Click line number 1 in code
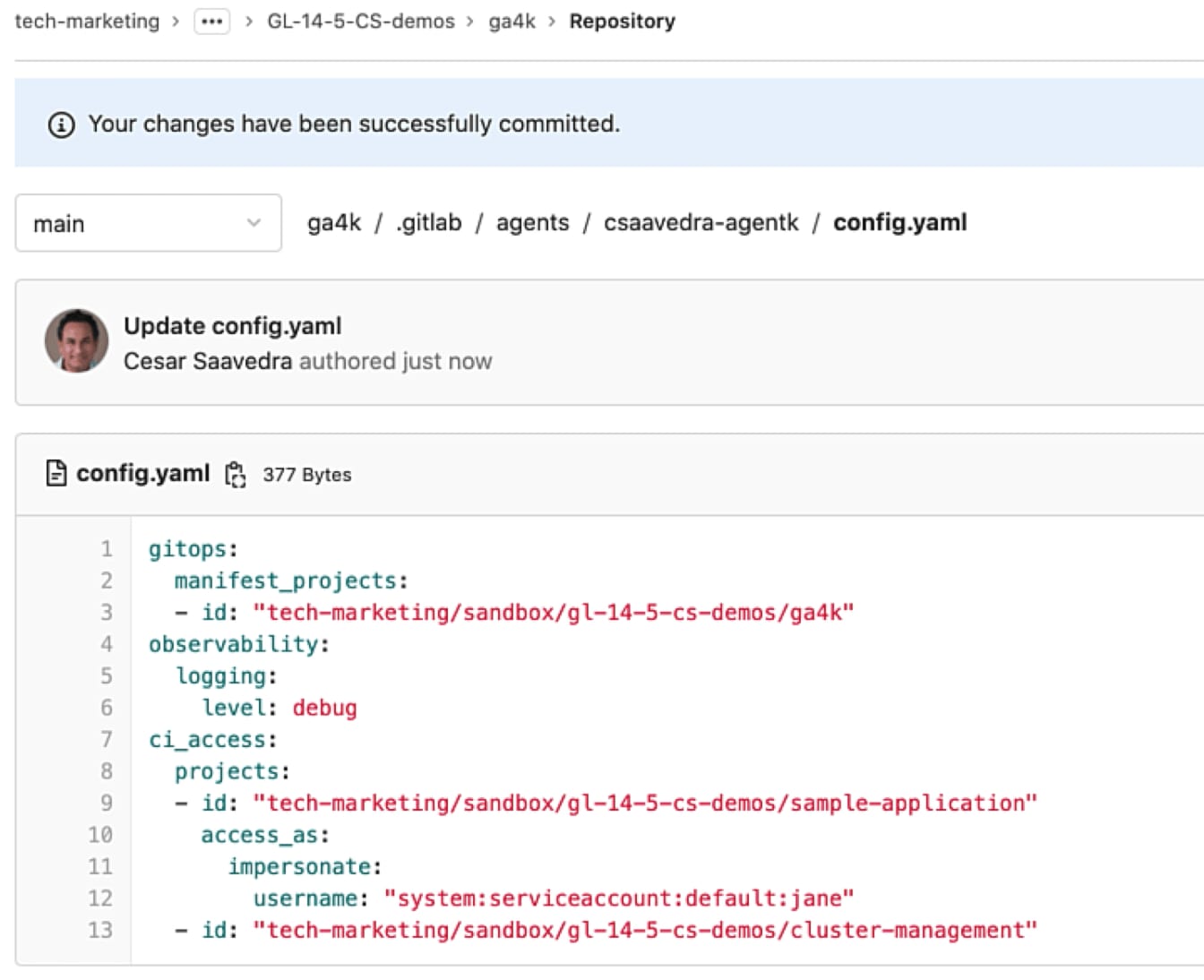The image size is (1204, 980). [x=107, y=549]
